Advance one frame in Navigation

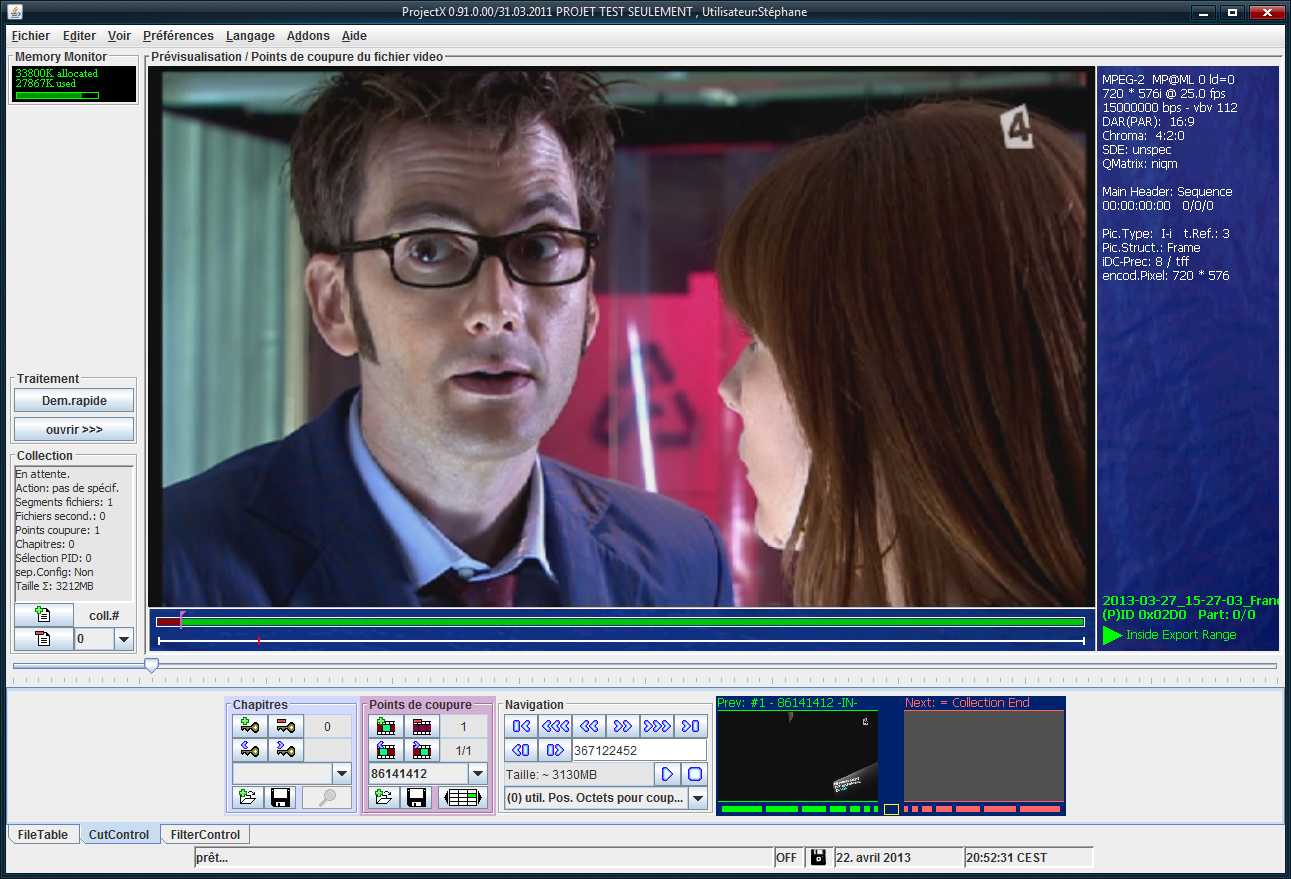555,750
